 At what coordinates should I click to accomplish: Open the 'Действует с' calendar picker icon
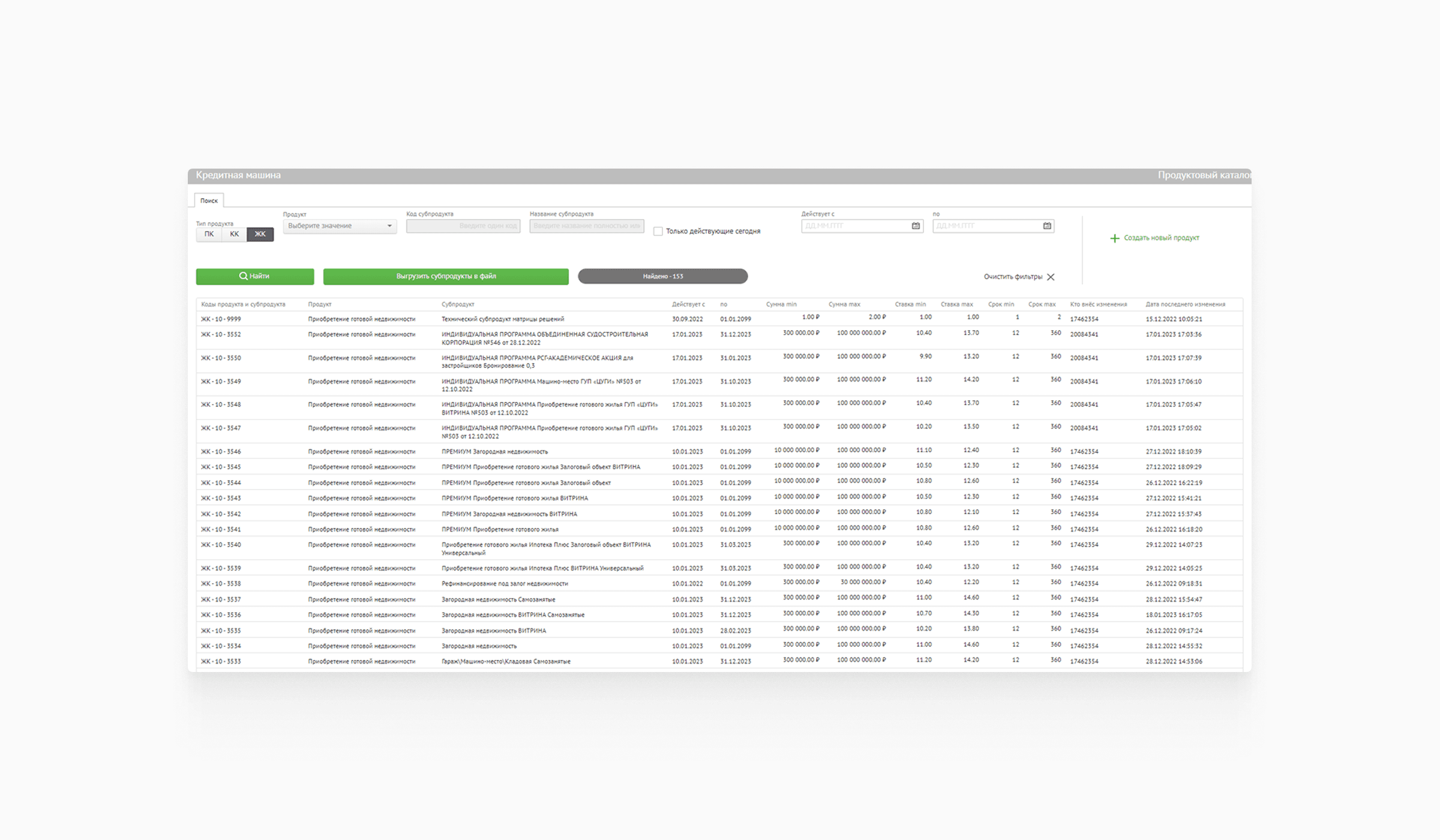tap(916, 226)
